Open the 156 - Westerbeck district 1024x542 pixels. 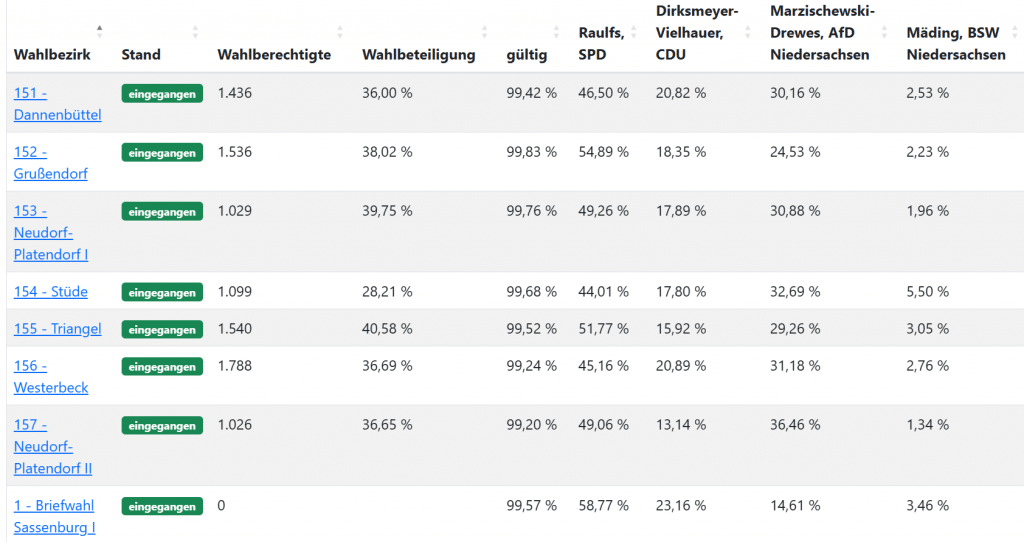(x=50, y=377)
